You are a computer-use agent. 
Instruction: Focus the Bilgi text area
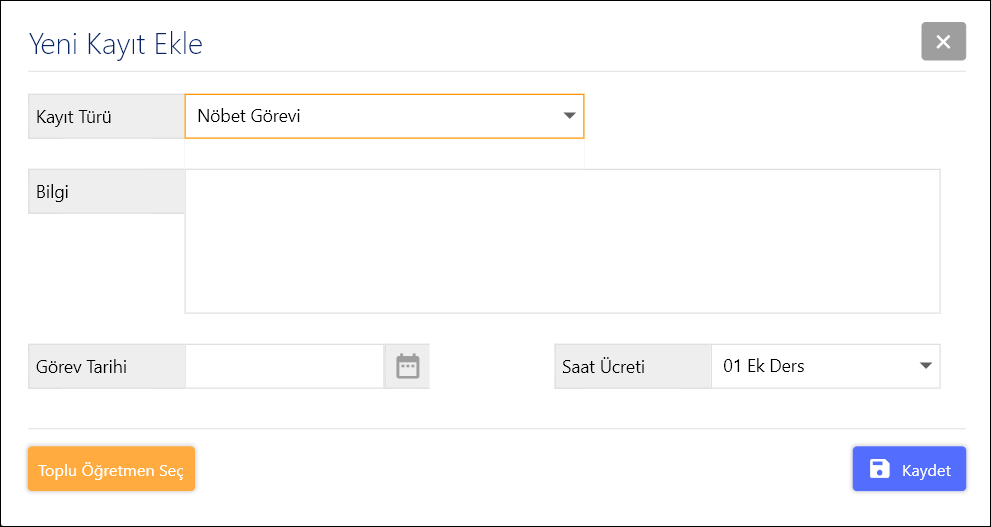tap(562, 241)
